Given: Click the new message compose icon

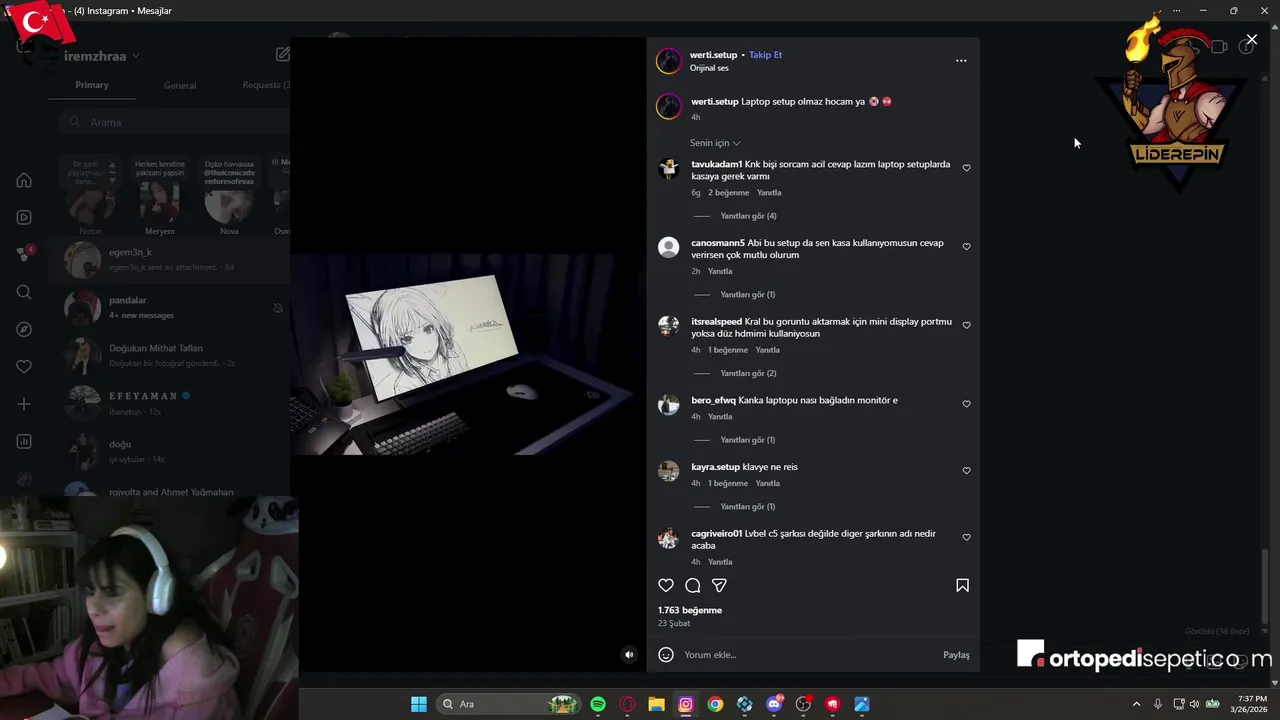Looking at the screenshot, I should click(x=283, y=55).
